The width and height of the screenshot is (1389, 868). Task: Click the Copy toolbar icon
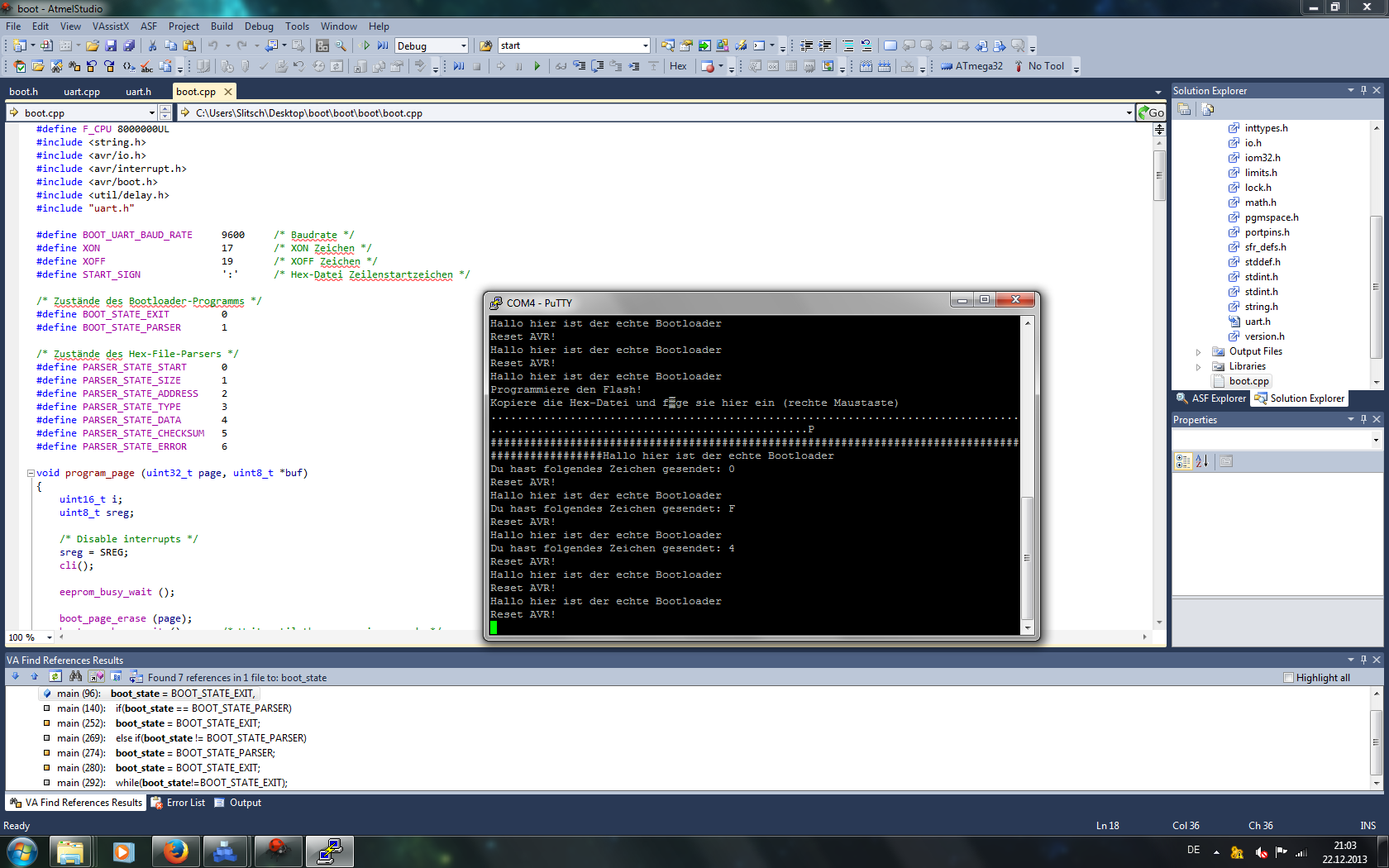tap(171, 45)
